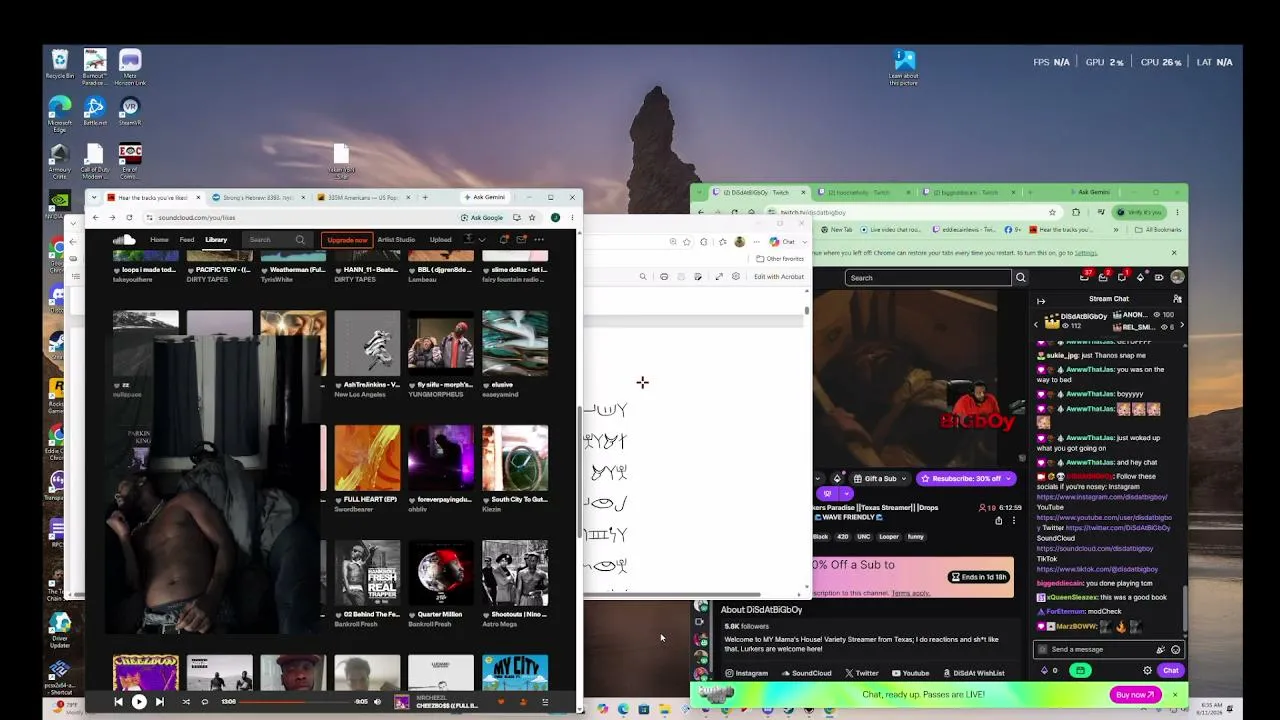Open the Twitch chat emote picker
Screen dimensions: 1280x720
click(1175, 649)
